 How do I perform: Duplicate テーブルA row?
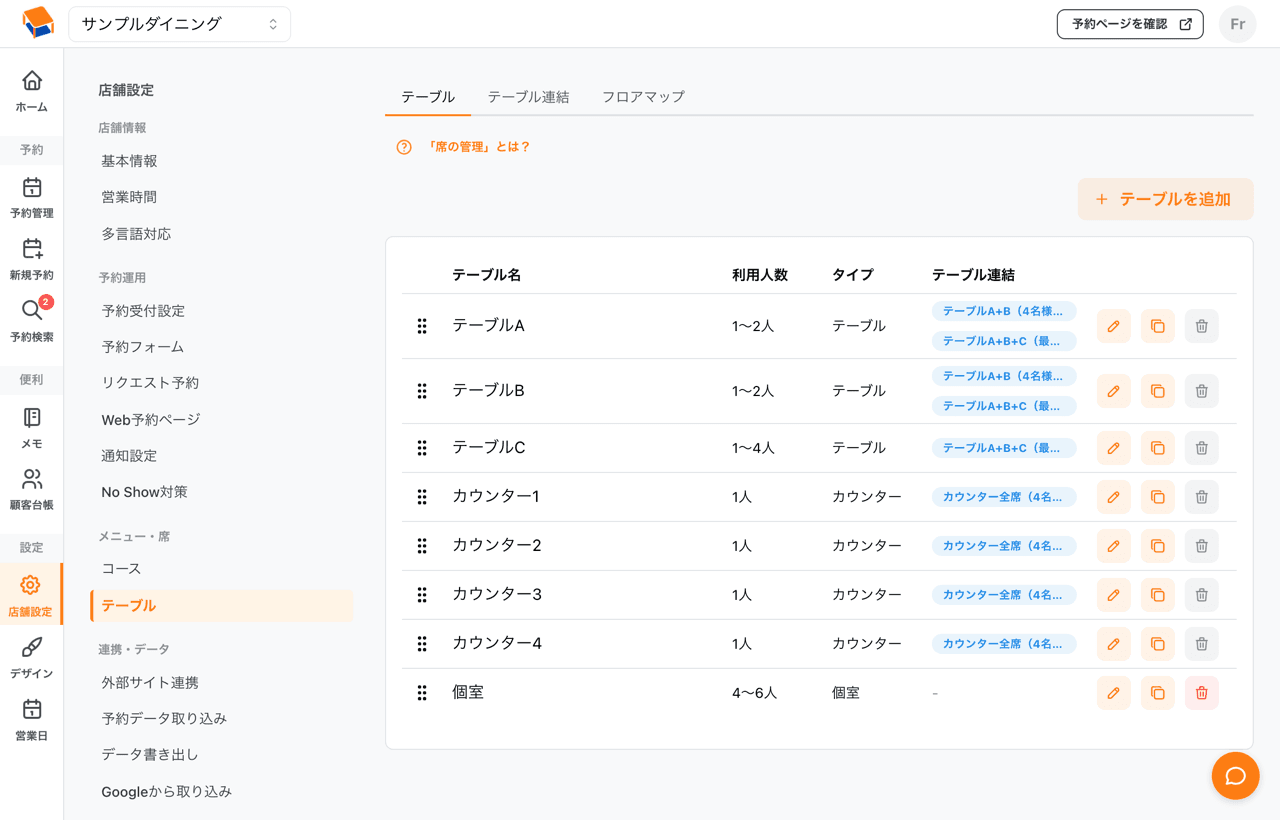tap(1158, 326)
